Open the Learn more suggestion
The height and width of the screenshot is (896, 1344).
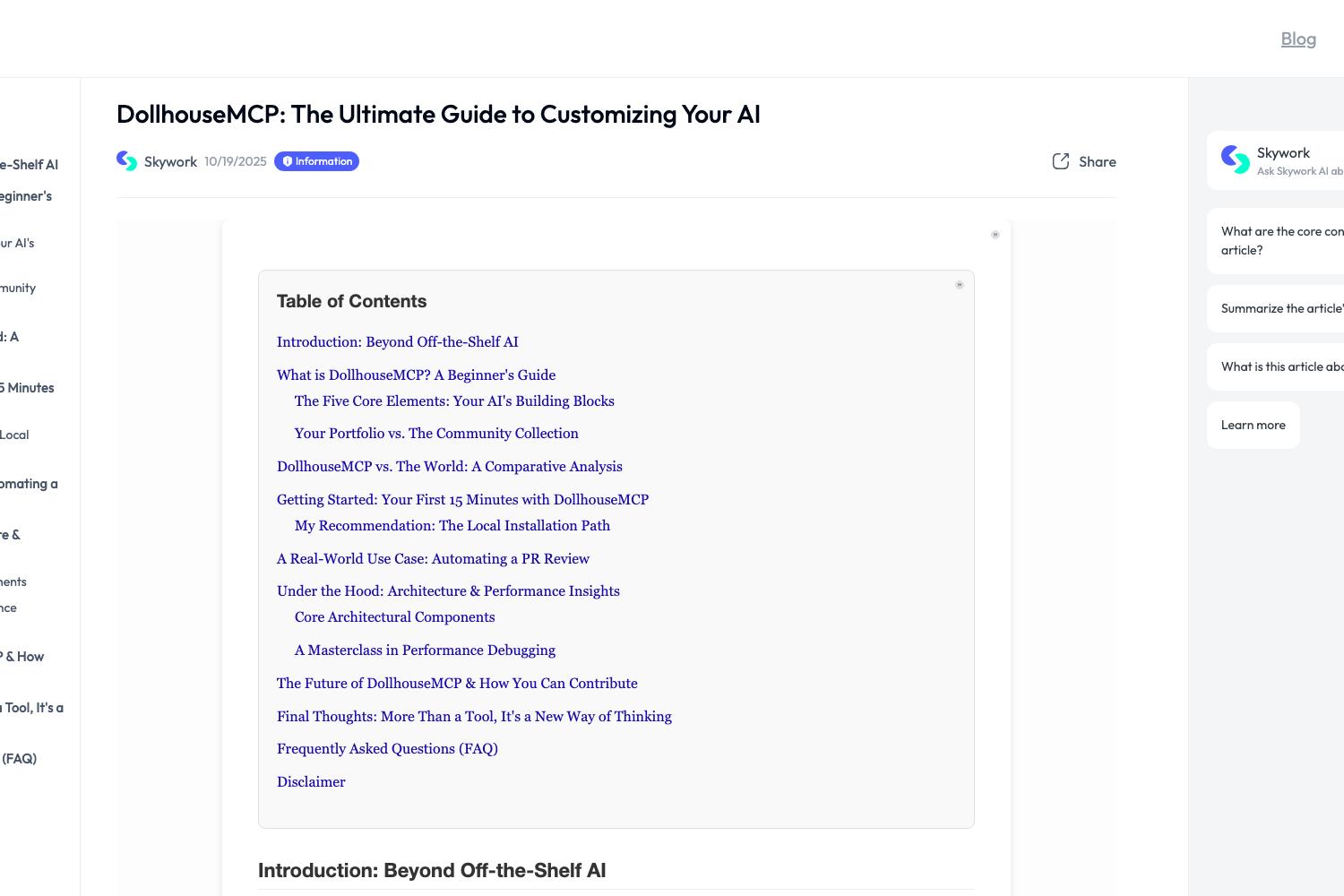coord(1253,425)
